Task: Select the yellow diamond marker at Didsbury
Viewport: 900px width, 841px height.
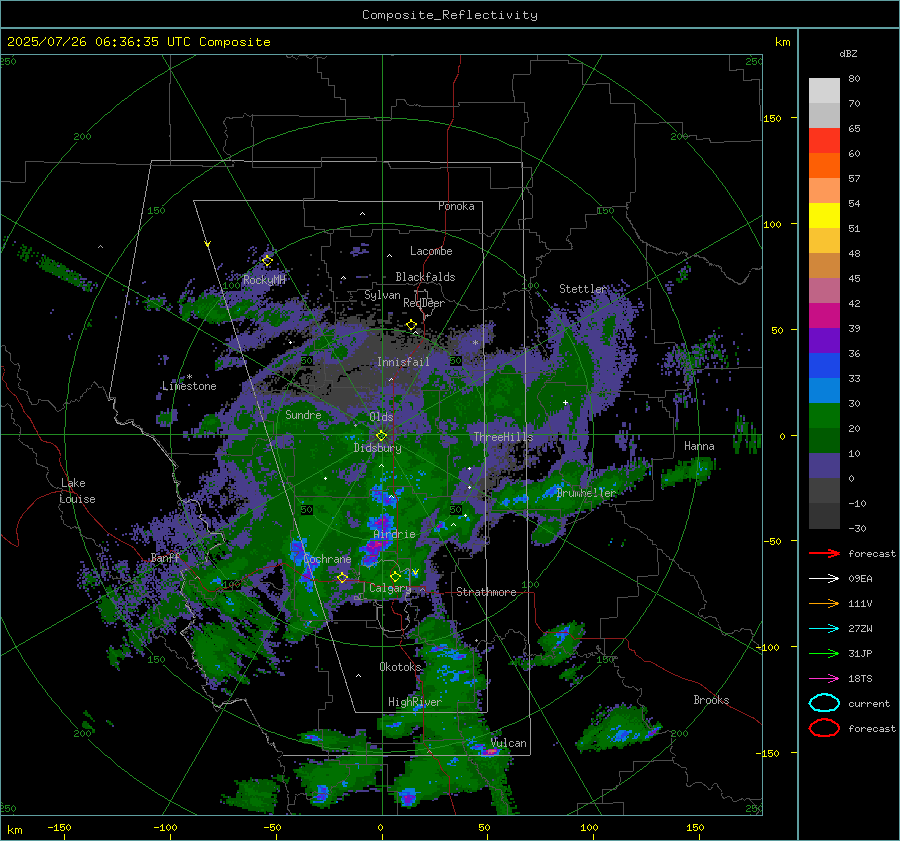Action: coord(381,436)
